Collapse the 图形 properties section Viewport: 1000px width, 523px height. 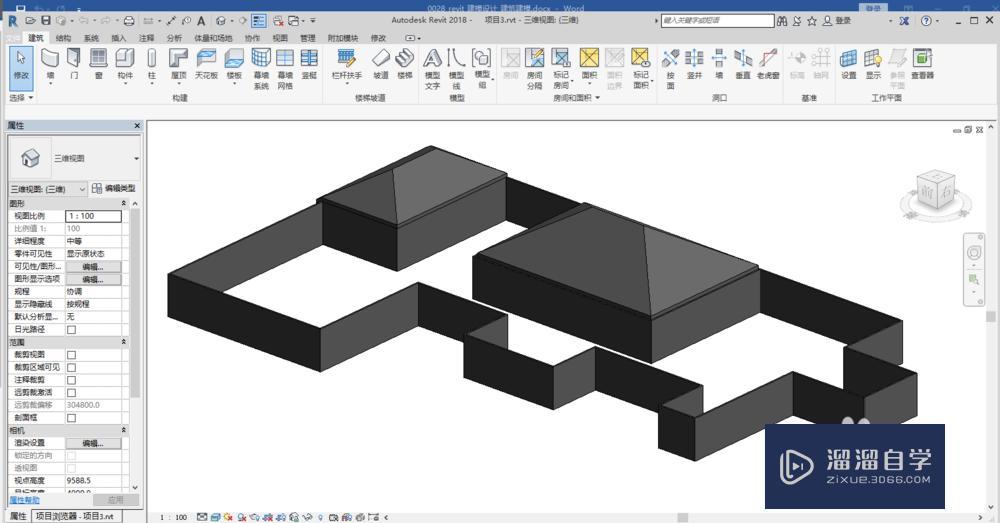click(x=124, y=203)
